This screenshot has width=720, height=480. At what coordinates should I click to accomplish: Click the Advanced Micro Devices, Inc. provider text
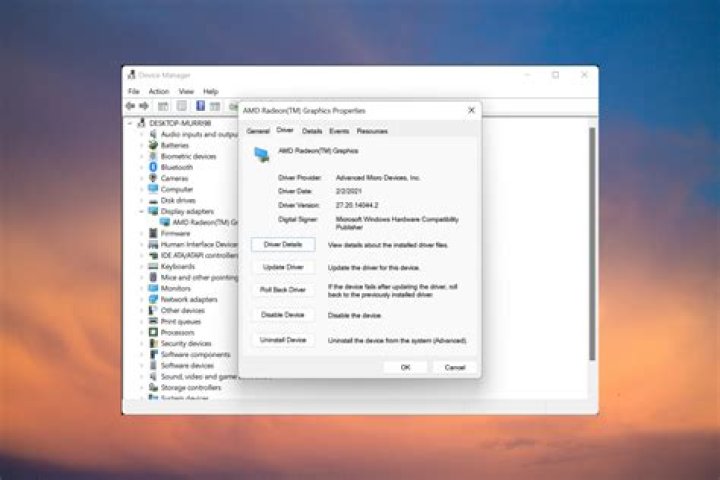tap(378, 177)
